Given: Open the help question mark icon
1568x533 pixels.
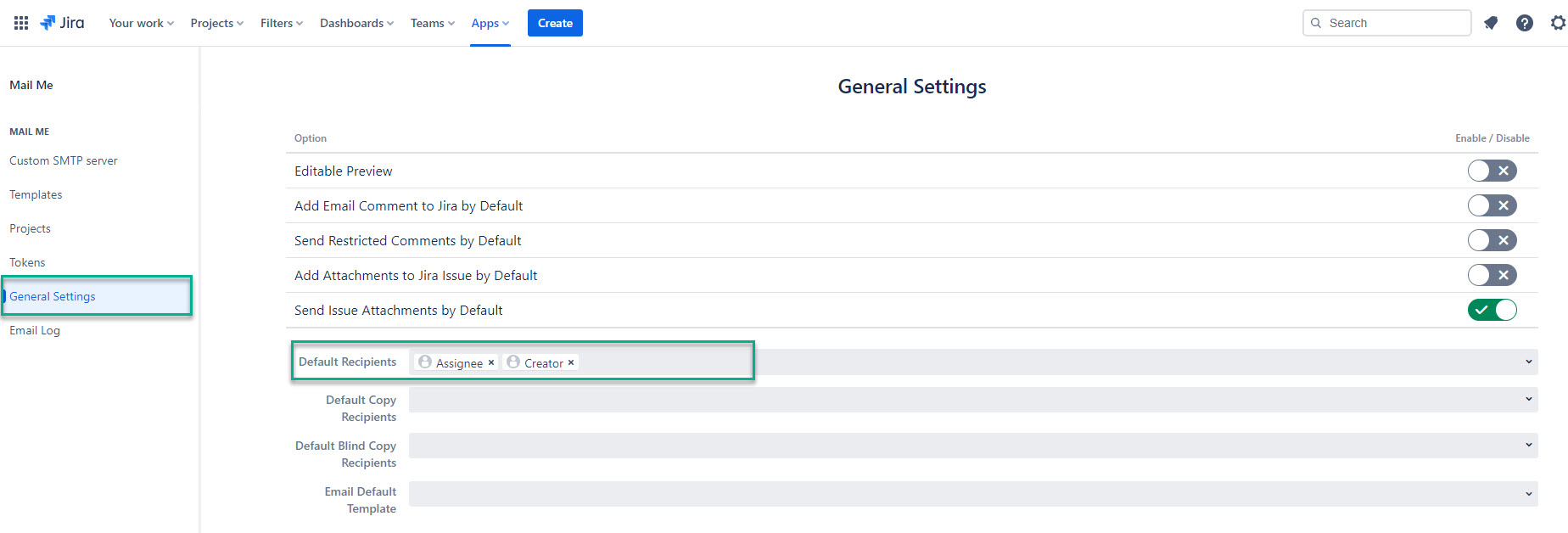Looking at the screenshot, I should [1525, 23].
